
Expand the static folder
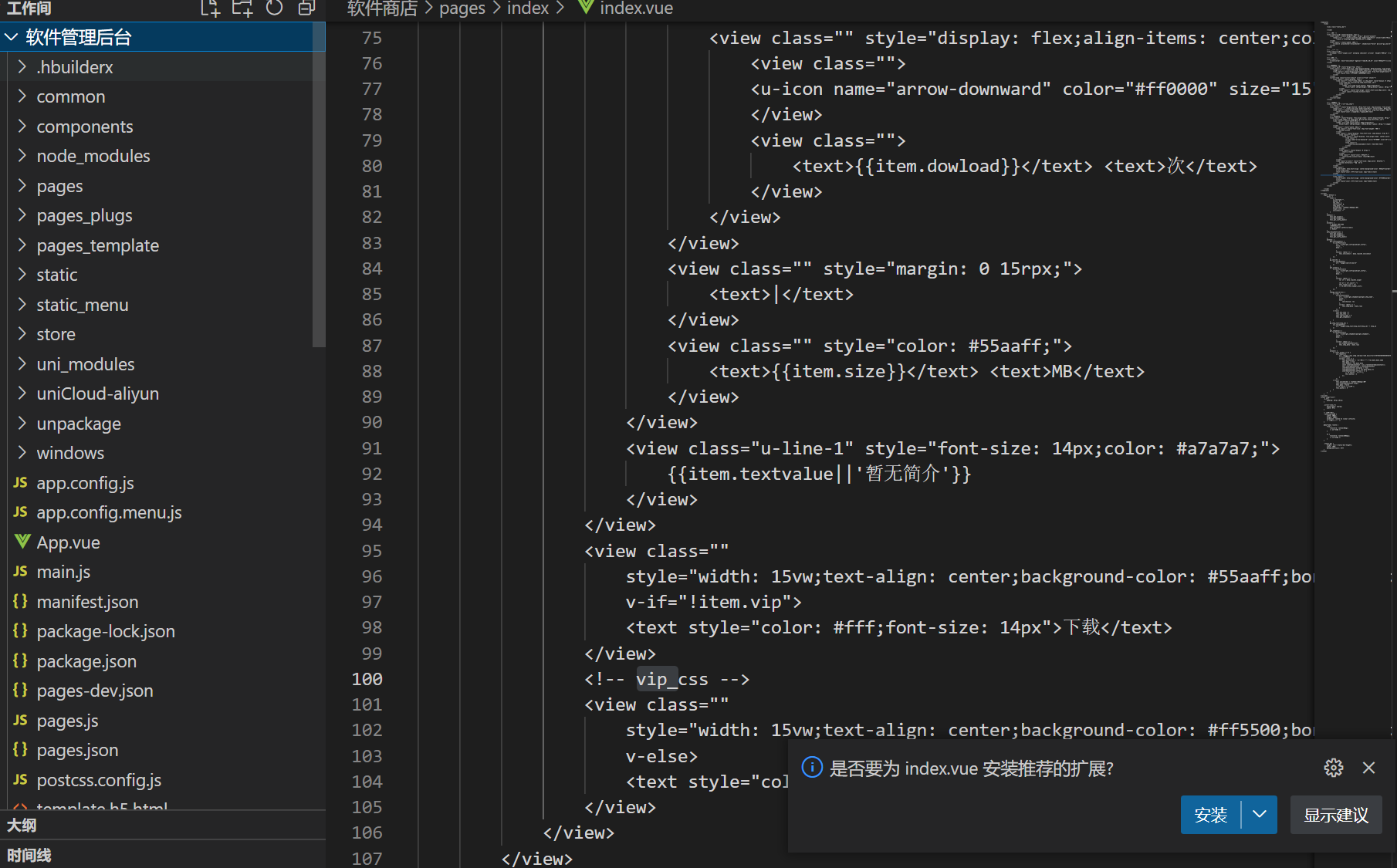(x=22, y=275)
